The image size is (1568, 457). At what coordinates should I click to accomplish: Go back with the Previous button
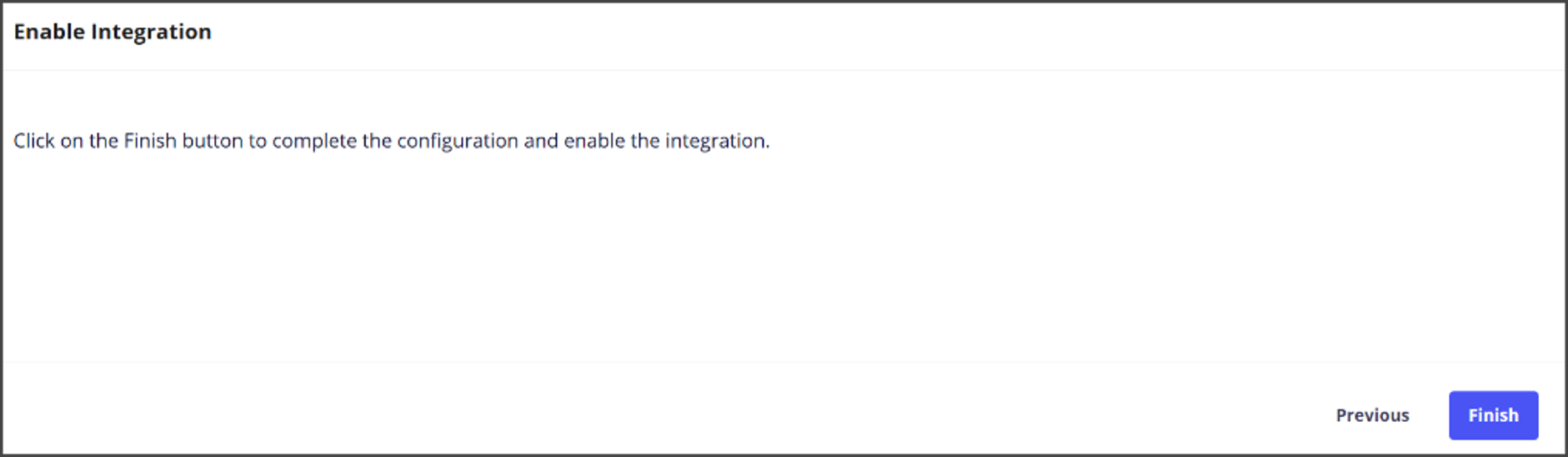1372,415
